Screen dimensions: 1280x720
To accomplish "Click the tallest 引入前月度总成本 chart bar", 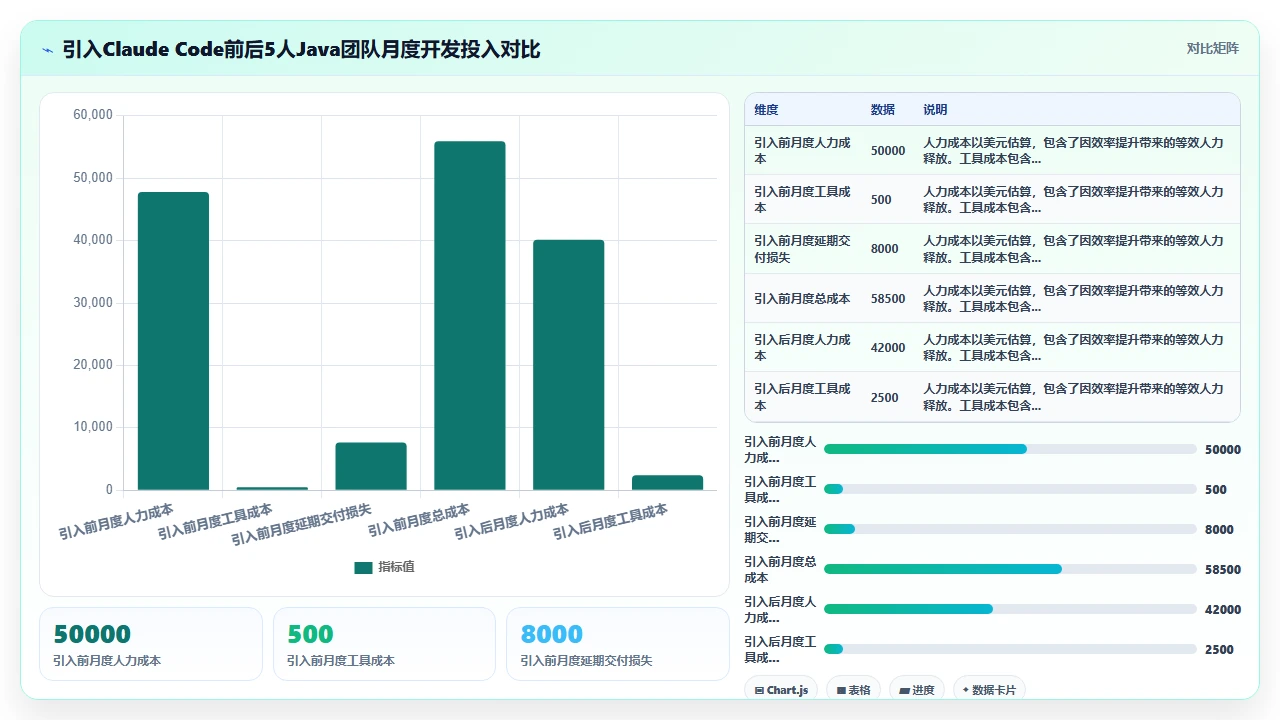I will pos(470,315).
